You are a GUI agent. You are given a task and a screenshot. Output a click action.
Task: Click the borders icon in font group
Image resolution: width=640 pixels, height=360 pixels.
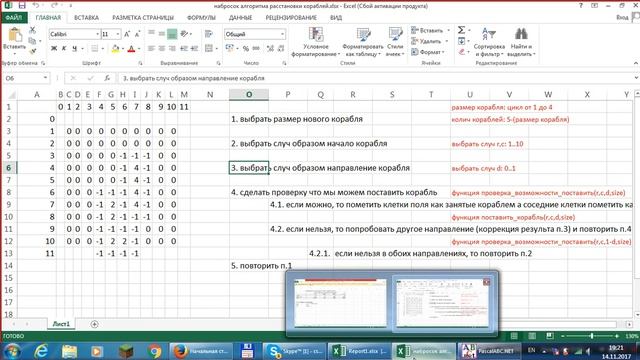tap(94, 49)
